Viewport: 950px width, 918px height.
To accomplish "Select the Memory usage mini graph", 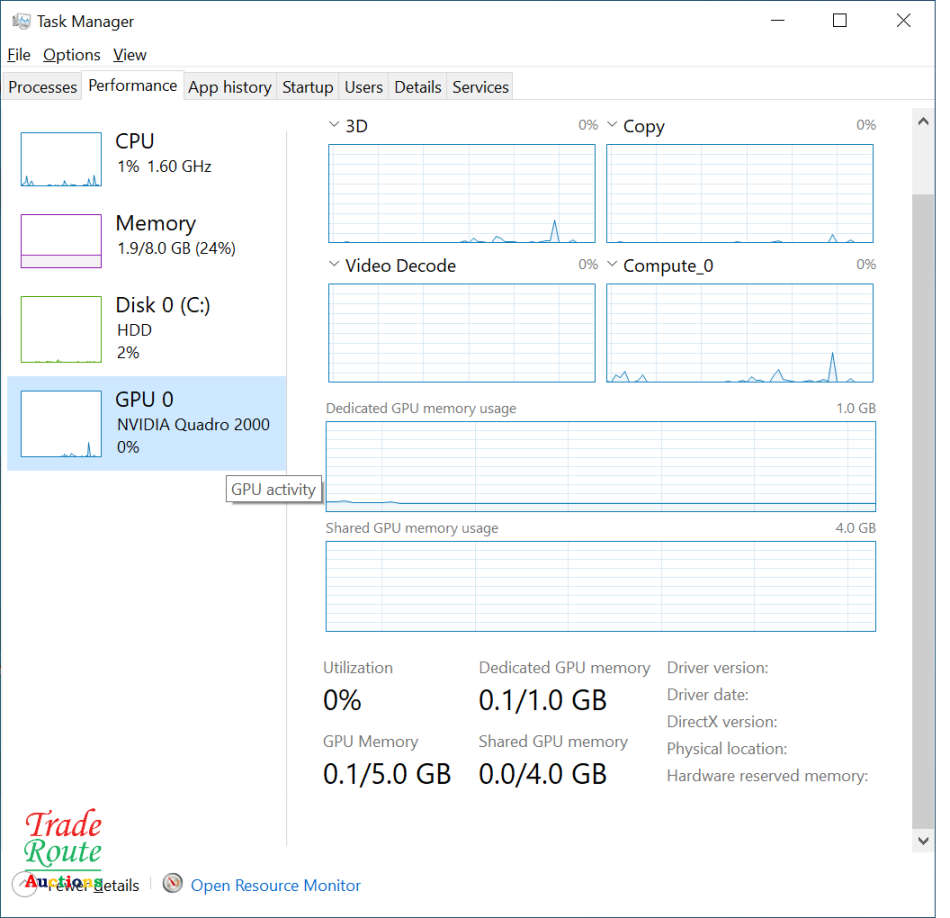I will (61, 241).
